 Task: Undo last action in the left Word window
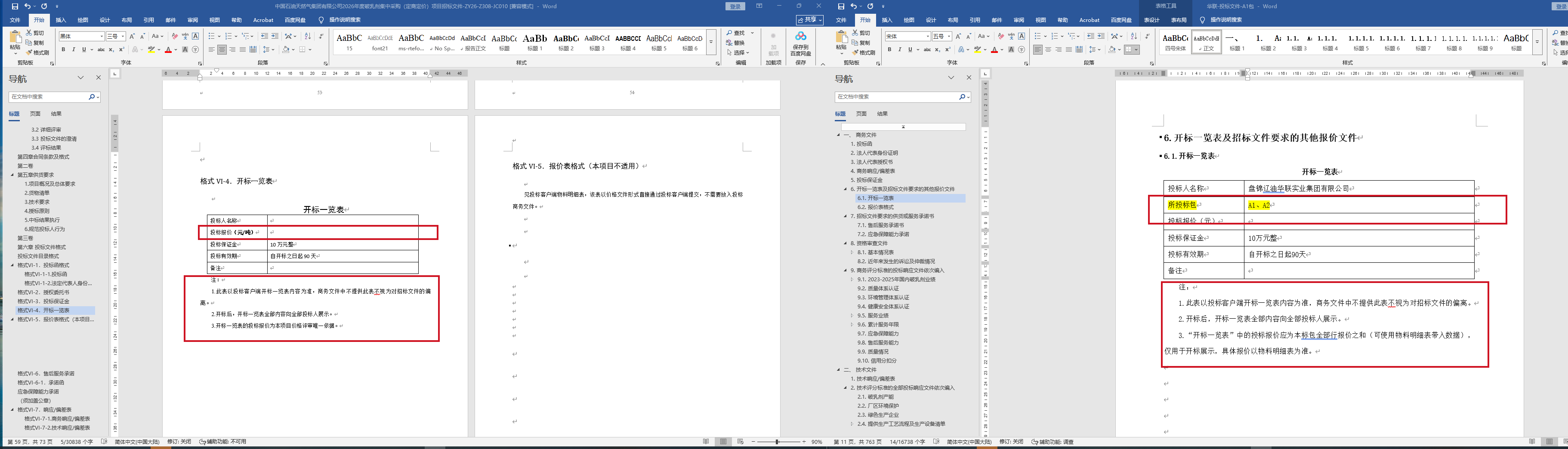click(x=28, y=6)
